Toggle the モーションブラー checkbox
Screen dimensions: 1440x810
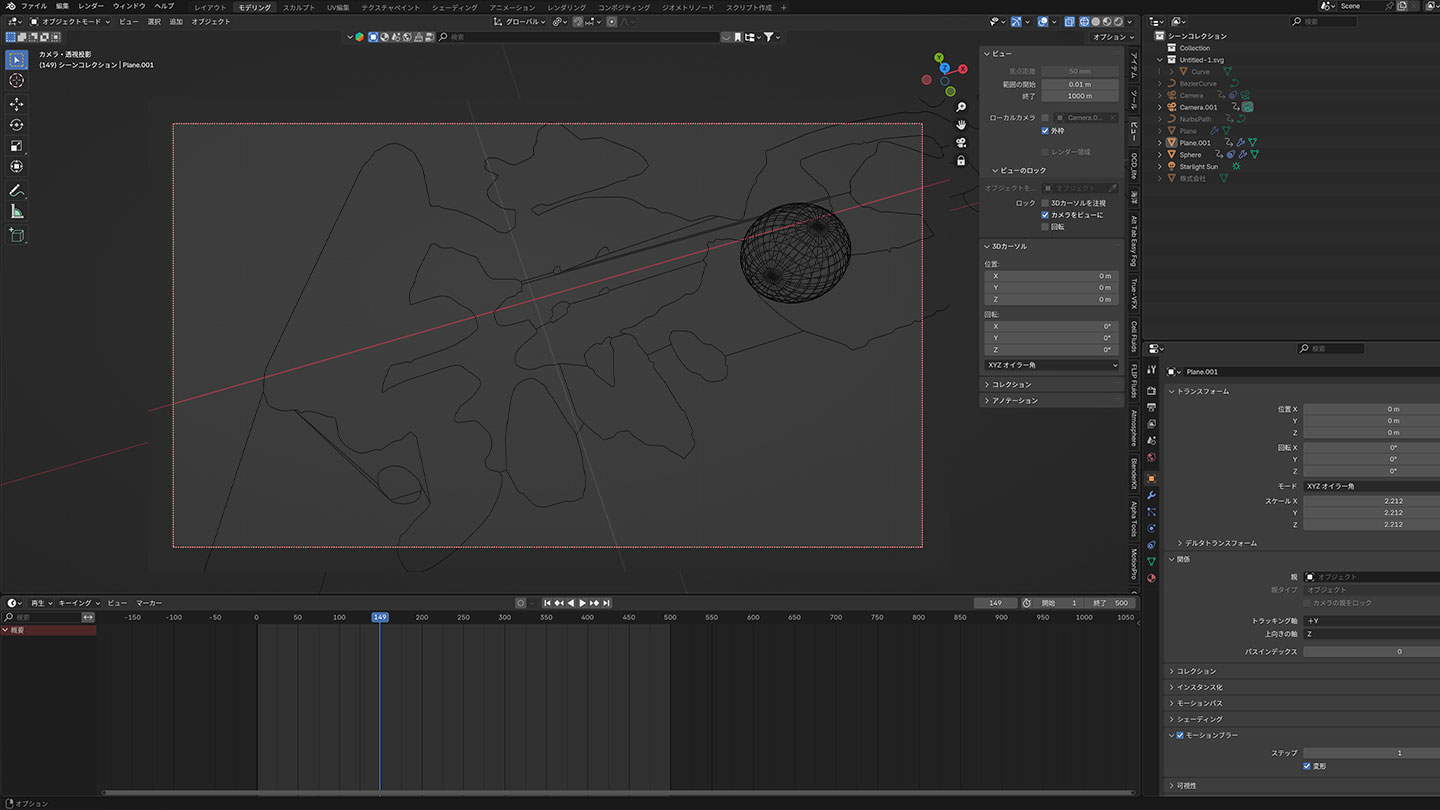(1180, 735)
